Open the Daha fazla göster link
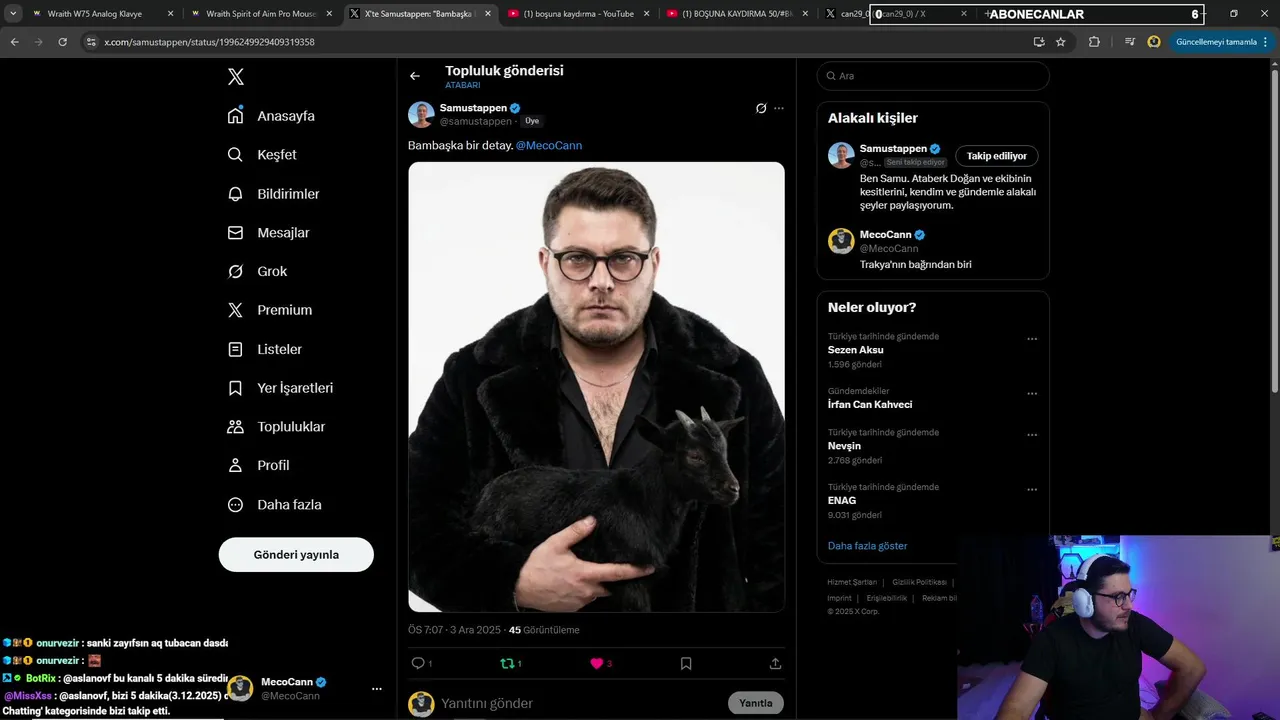The height and width of the screenshot is (720, 1280). (x=867, y=546)
